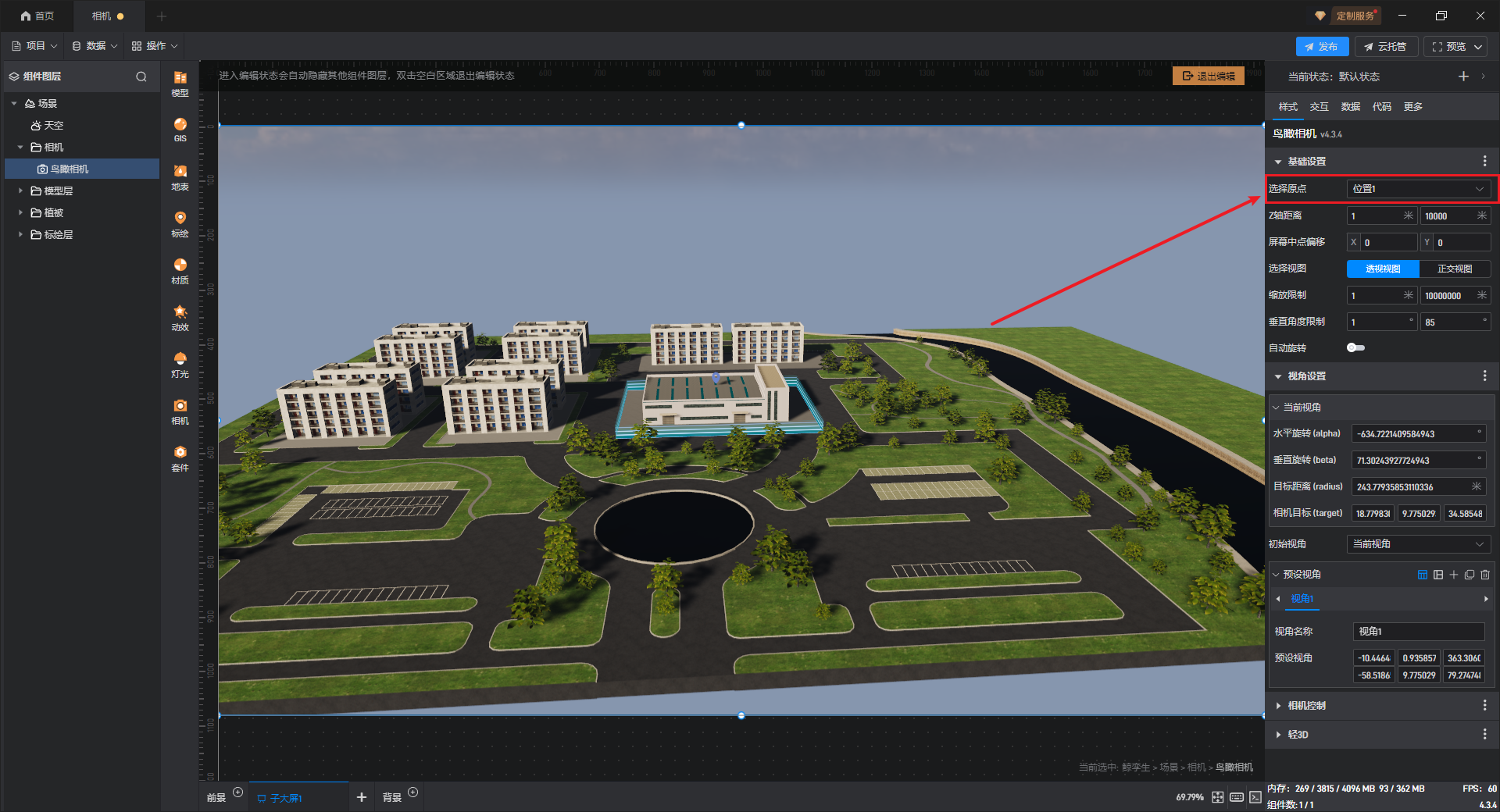Open the 模型 (Model) component panel

pos(180,83)
